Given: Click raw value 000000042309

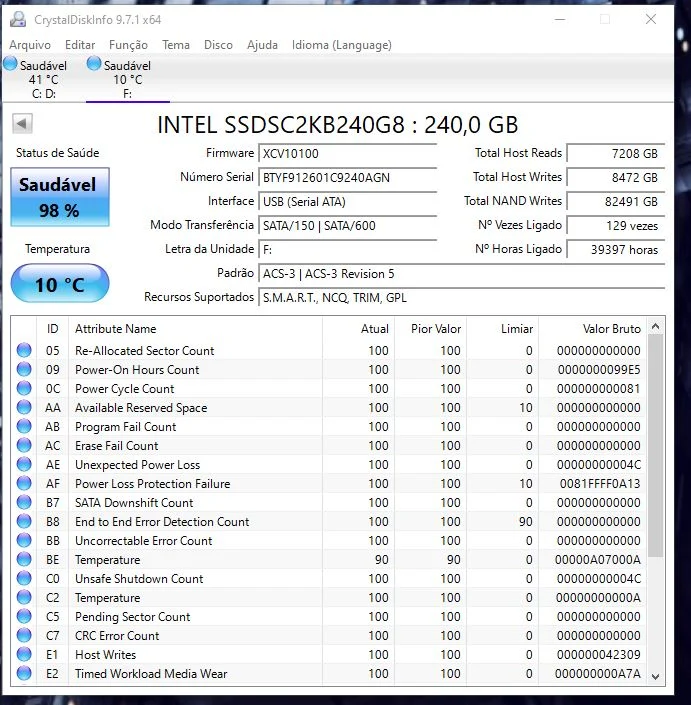Looking at the screenshot, I should coord(598,655).
